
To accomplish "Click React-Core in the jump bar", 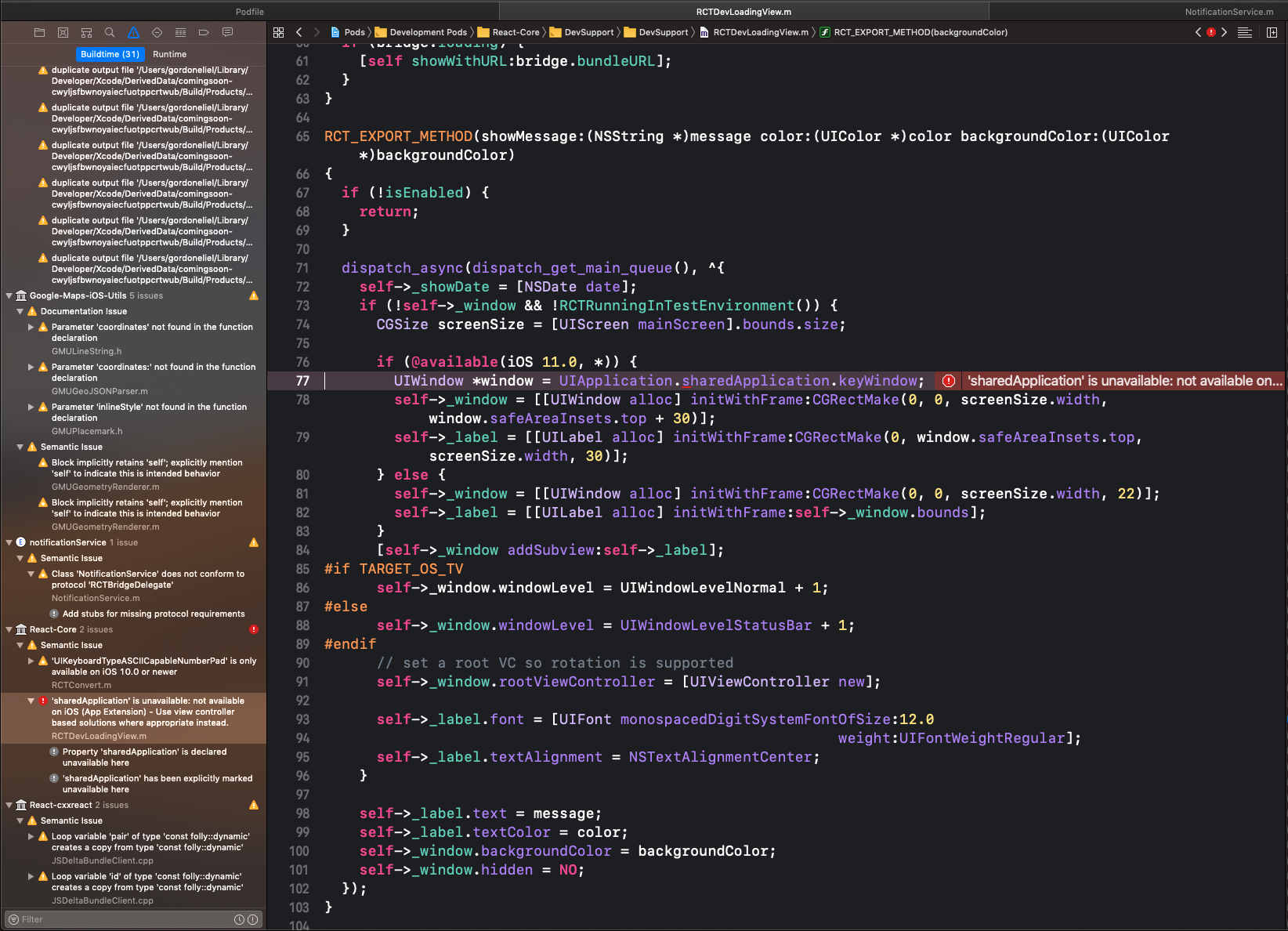I will (x=508, y=32).
